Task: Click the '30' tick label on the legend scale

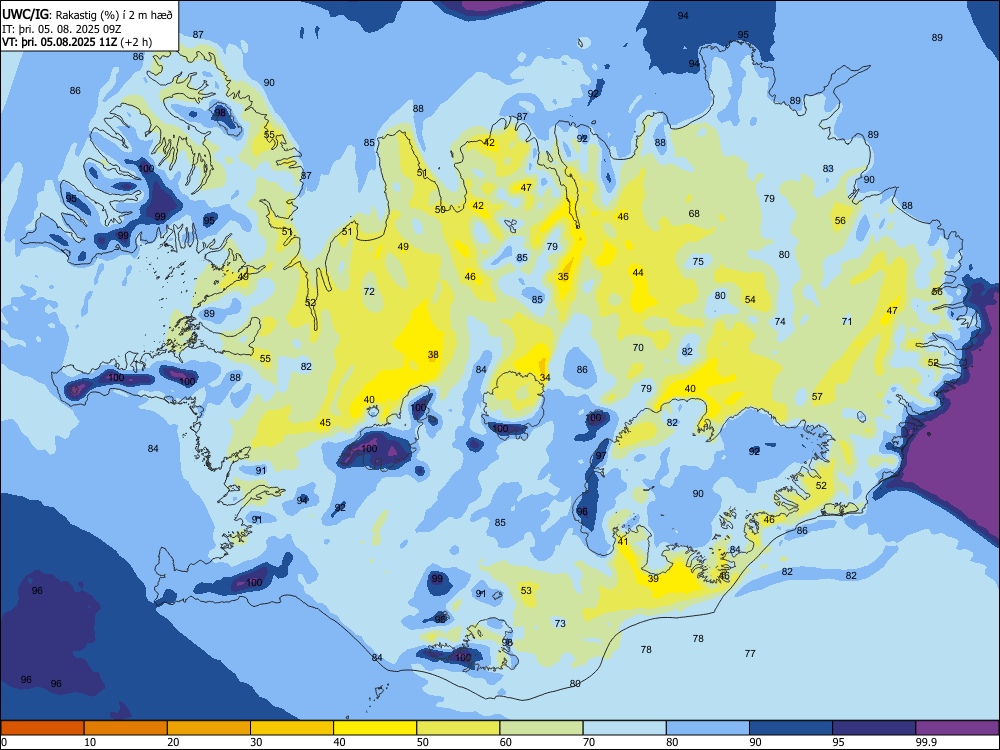Action: [x=256, y=742]
